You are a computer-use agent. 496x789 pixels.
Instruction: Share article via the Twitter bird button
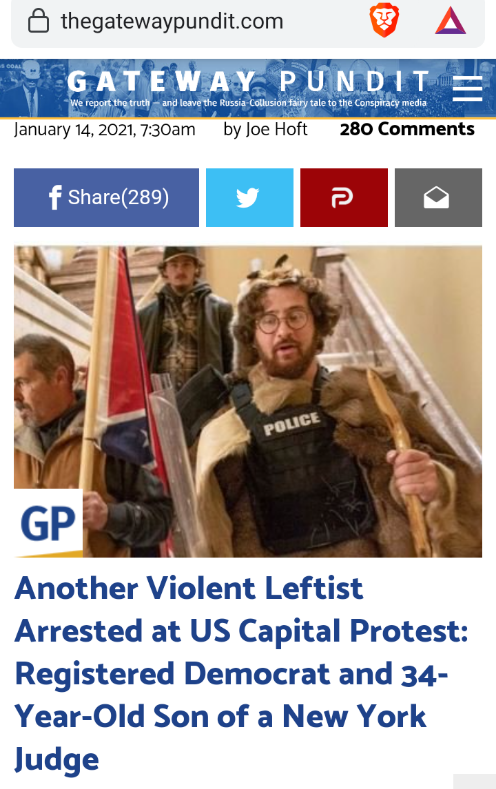[250, 197]
